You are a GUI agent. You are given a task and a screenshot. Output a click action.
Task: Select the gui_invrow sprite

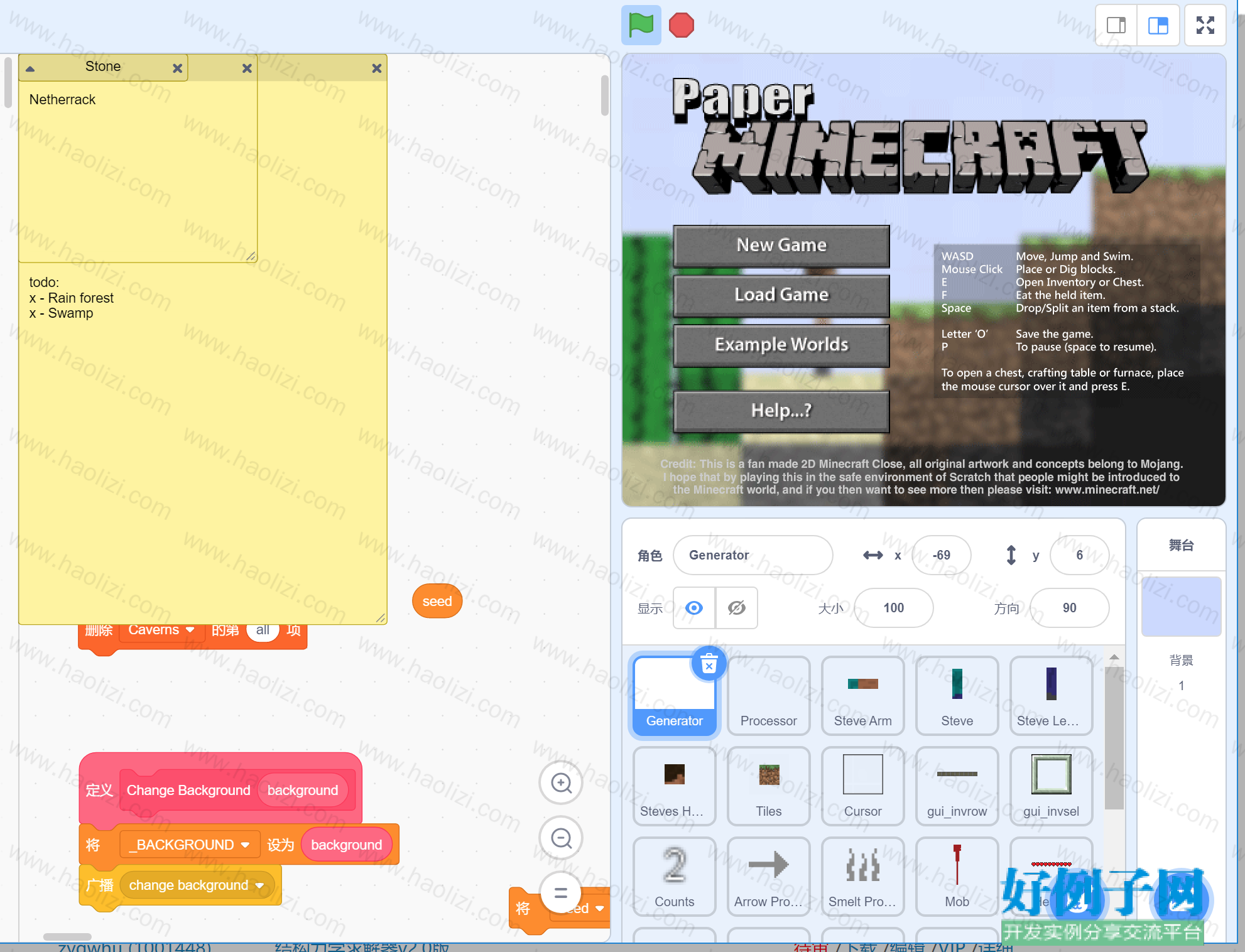(x=957, y=786)
